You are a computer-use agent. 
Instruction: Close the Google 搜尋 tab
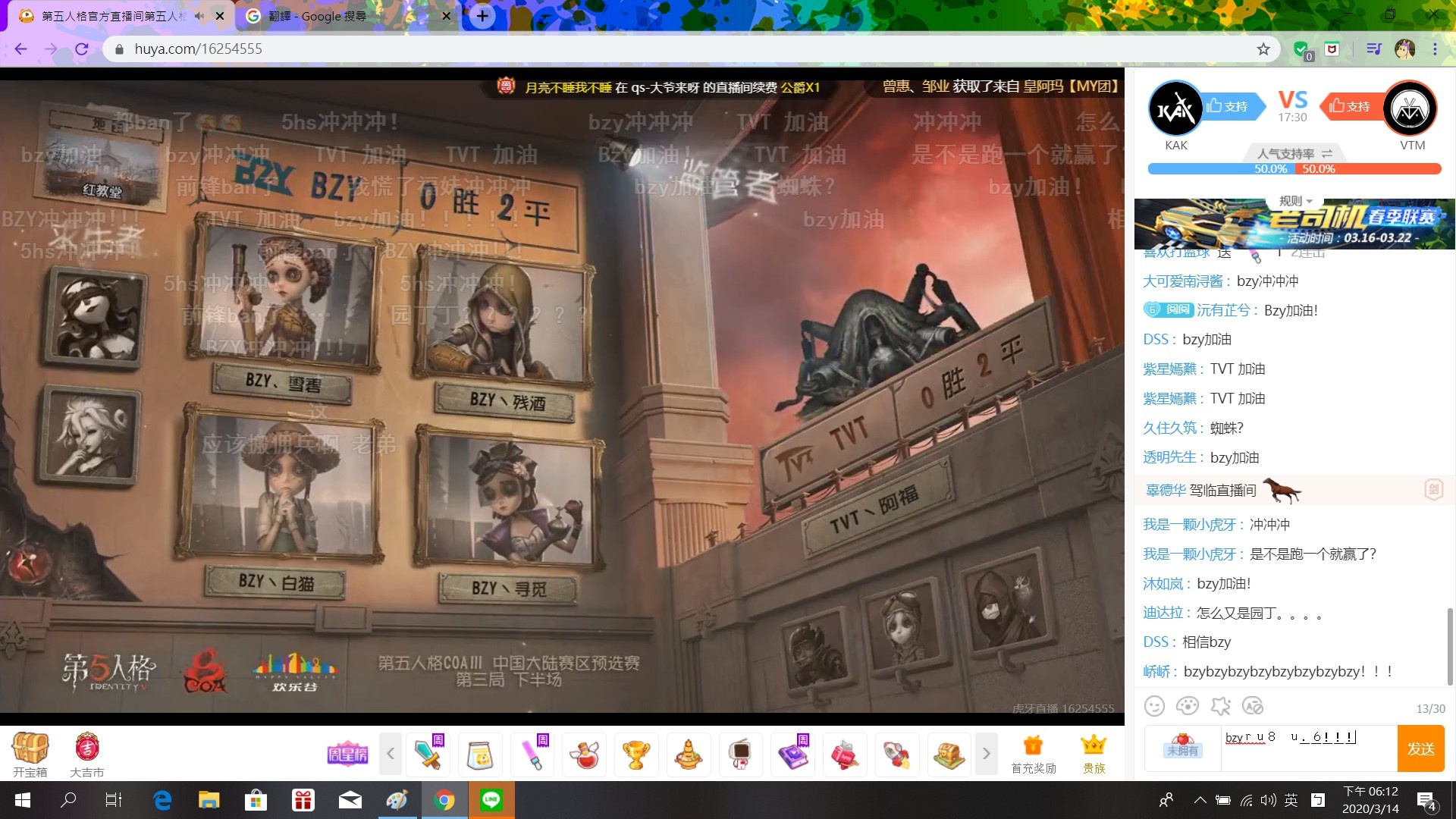[x=446, y=16]
